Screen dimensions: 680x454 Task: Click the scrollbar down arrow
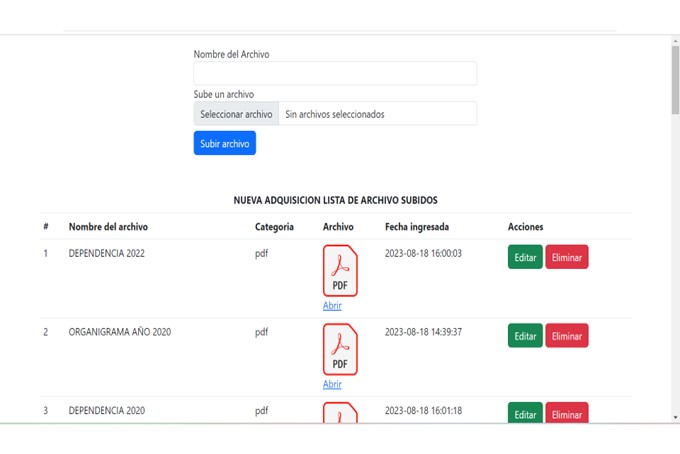click(675, 416)
